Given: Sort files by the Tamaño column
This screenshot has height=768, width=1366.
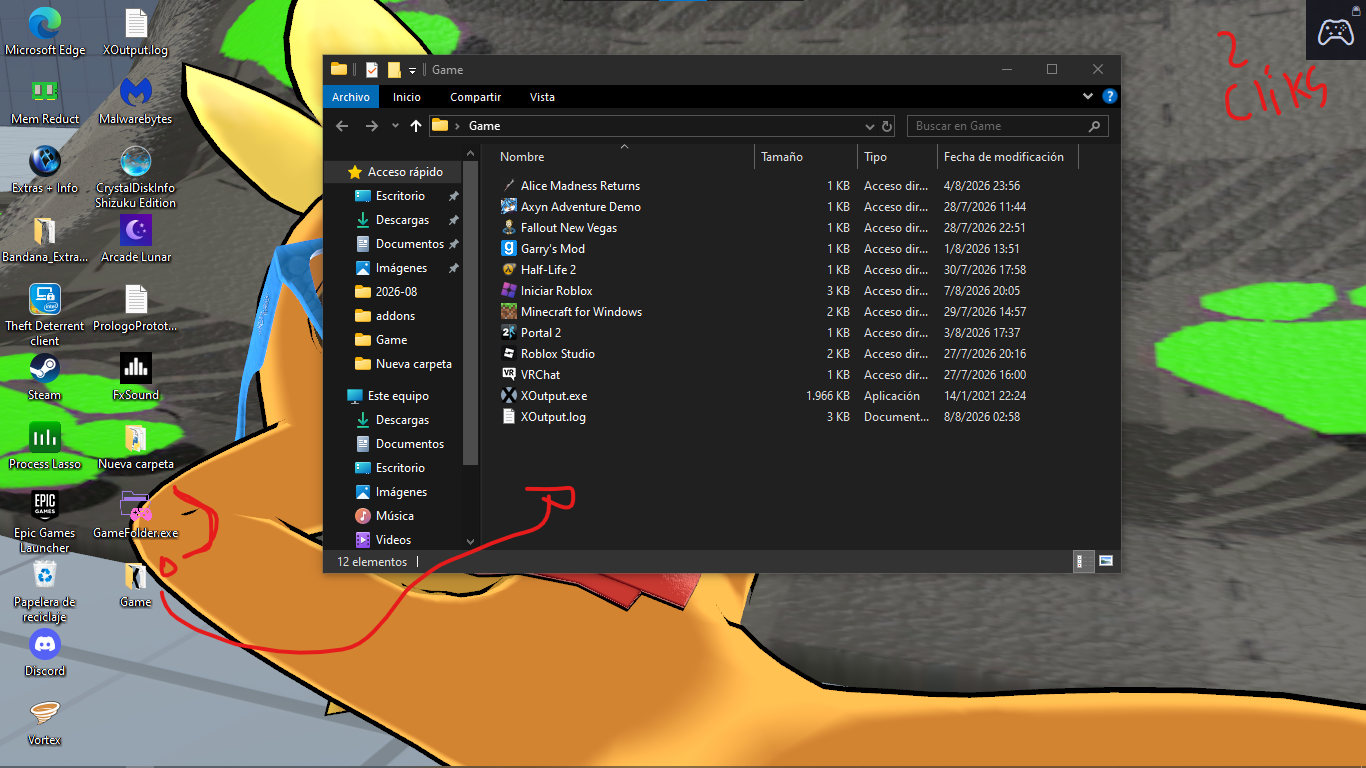Looking at the screenshot, I should pos(806,157).
